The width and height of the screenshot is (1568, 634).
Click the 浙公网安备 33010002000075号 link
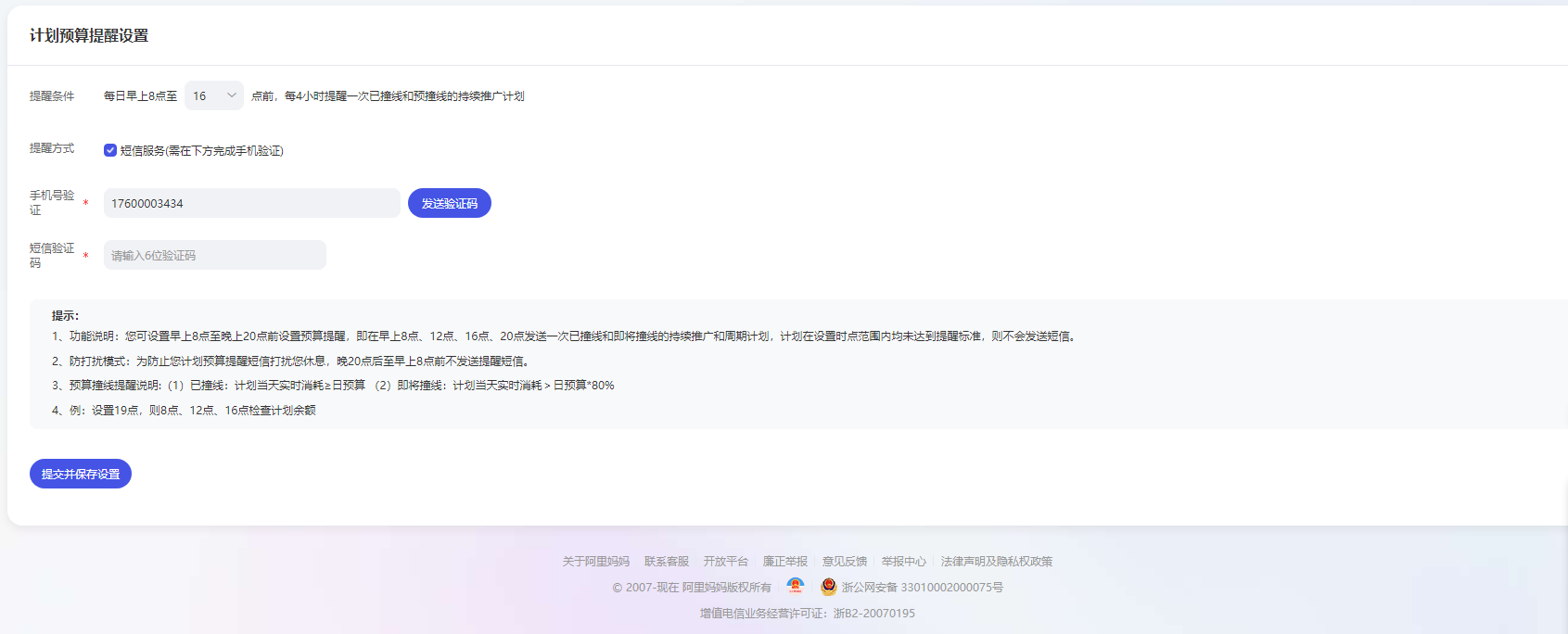(922, 588)
